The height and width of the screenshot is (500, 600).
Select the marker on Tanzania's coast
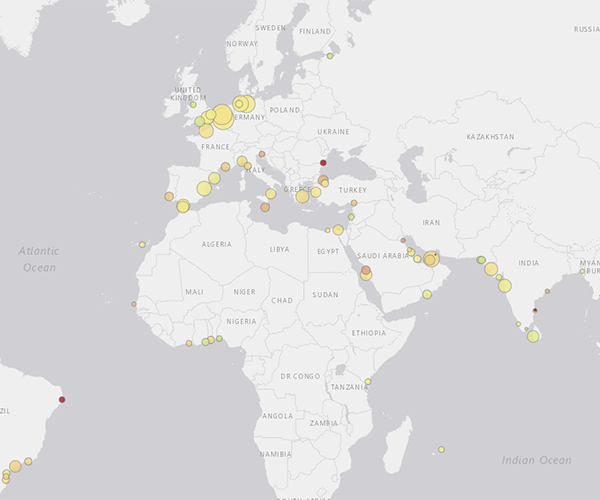(x=368, y=381)
